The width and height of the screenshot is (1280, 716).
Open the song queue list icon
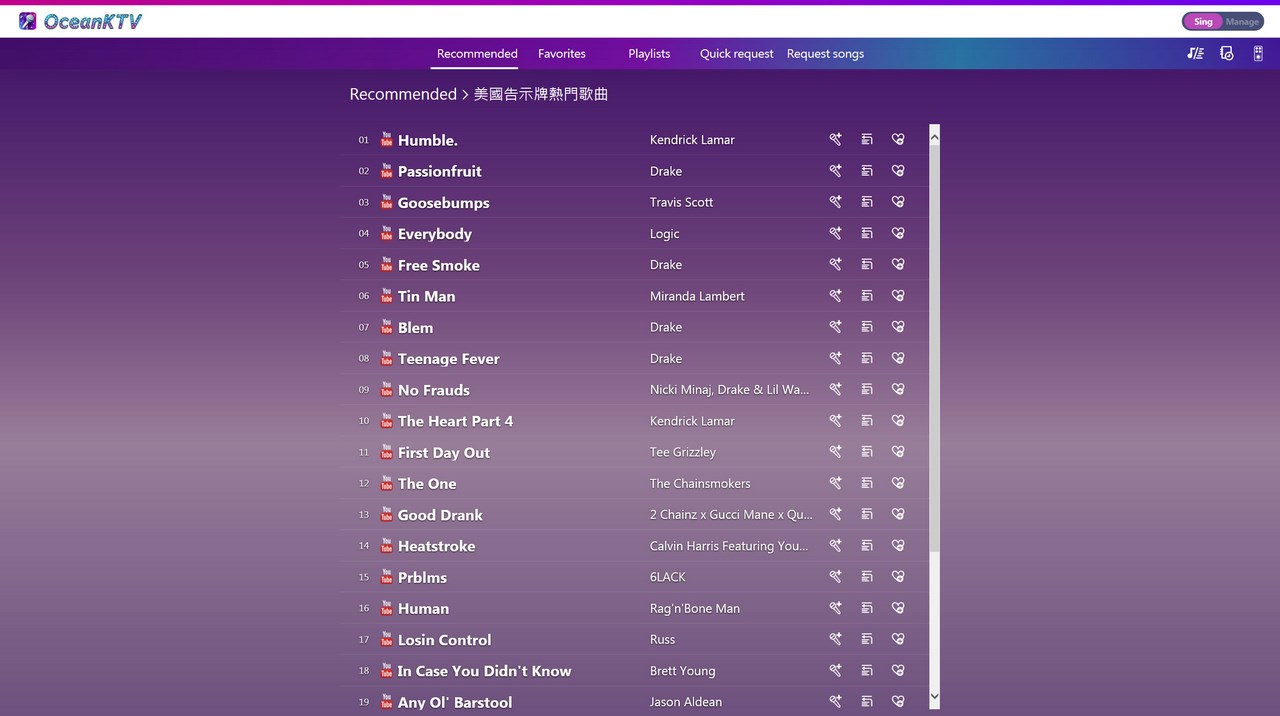1195,53
